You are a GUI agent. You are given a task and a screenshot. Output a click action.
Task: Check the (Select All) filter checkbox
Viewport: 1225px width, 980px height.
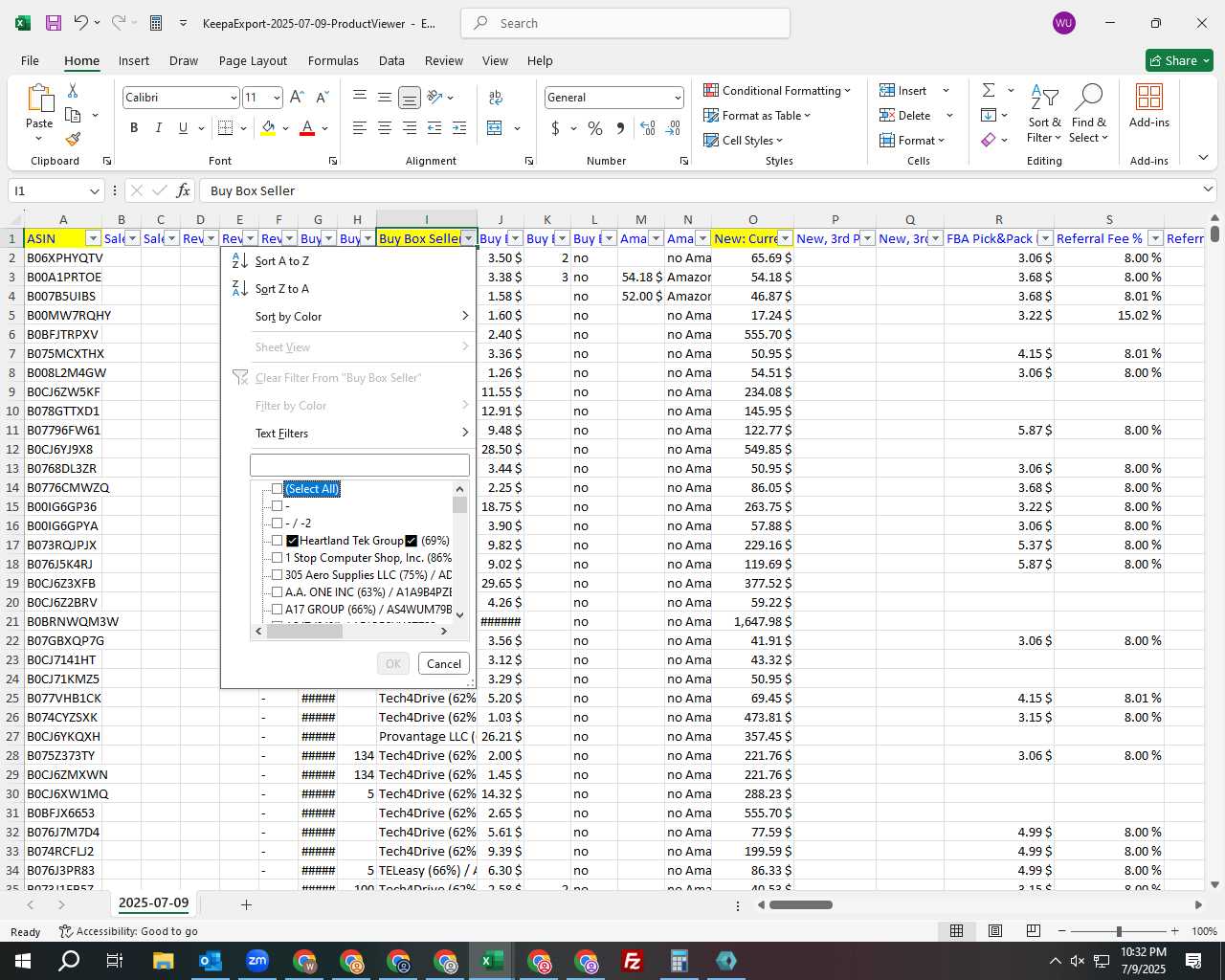[x=278, y=489]
